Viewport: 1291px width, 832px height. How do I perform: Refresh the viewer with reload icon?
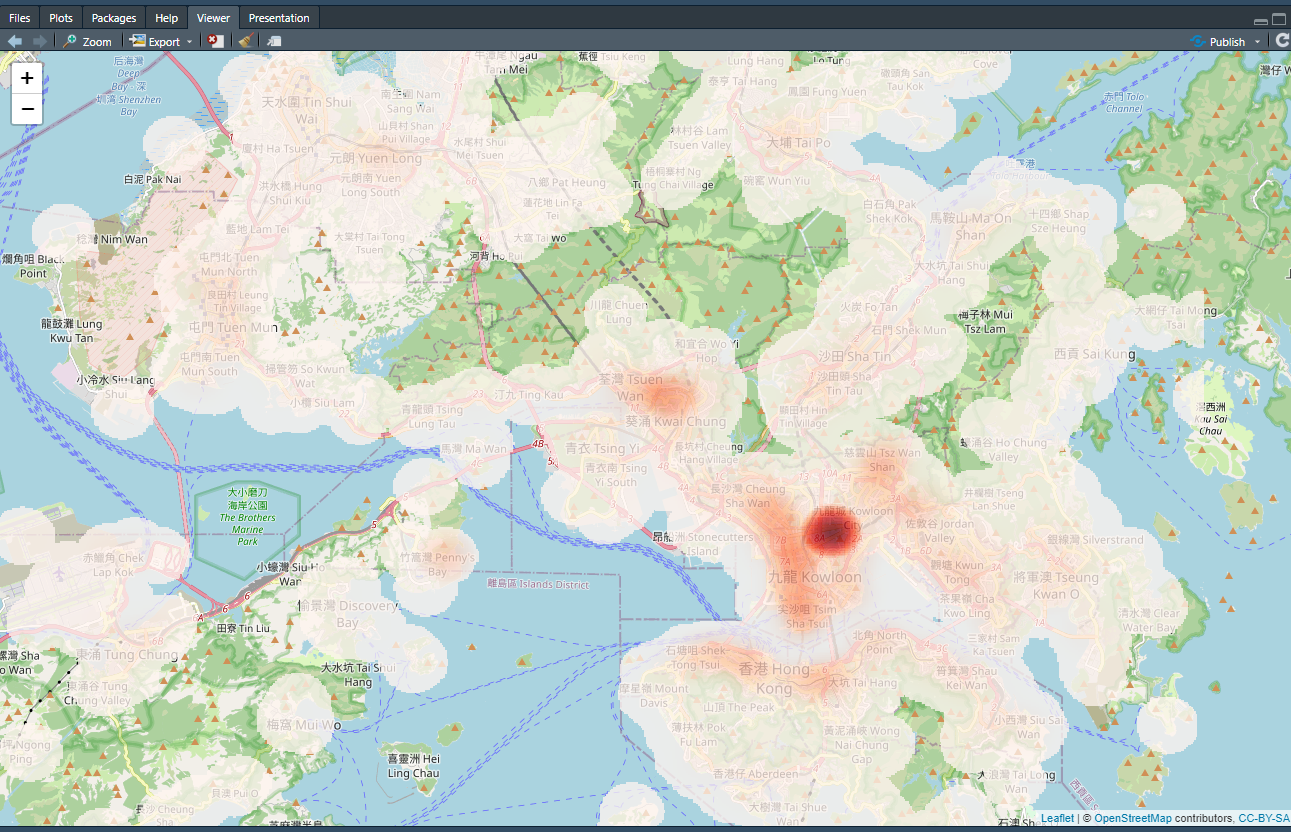(1282, 41)
